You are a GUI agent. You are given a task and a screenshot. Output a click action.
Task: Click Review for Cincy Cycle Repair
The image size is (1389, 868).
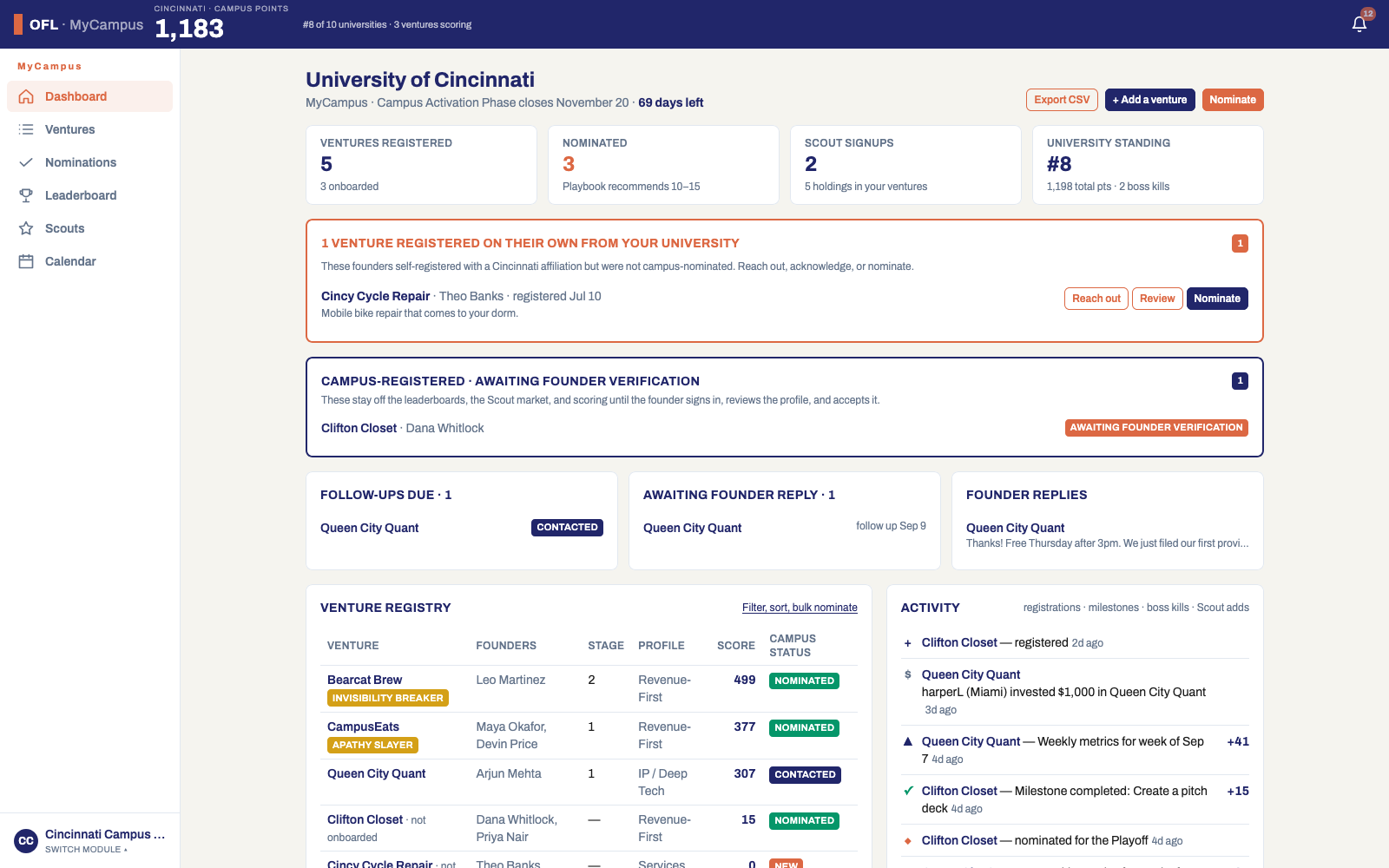click(1157, 299)
